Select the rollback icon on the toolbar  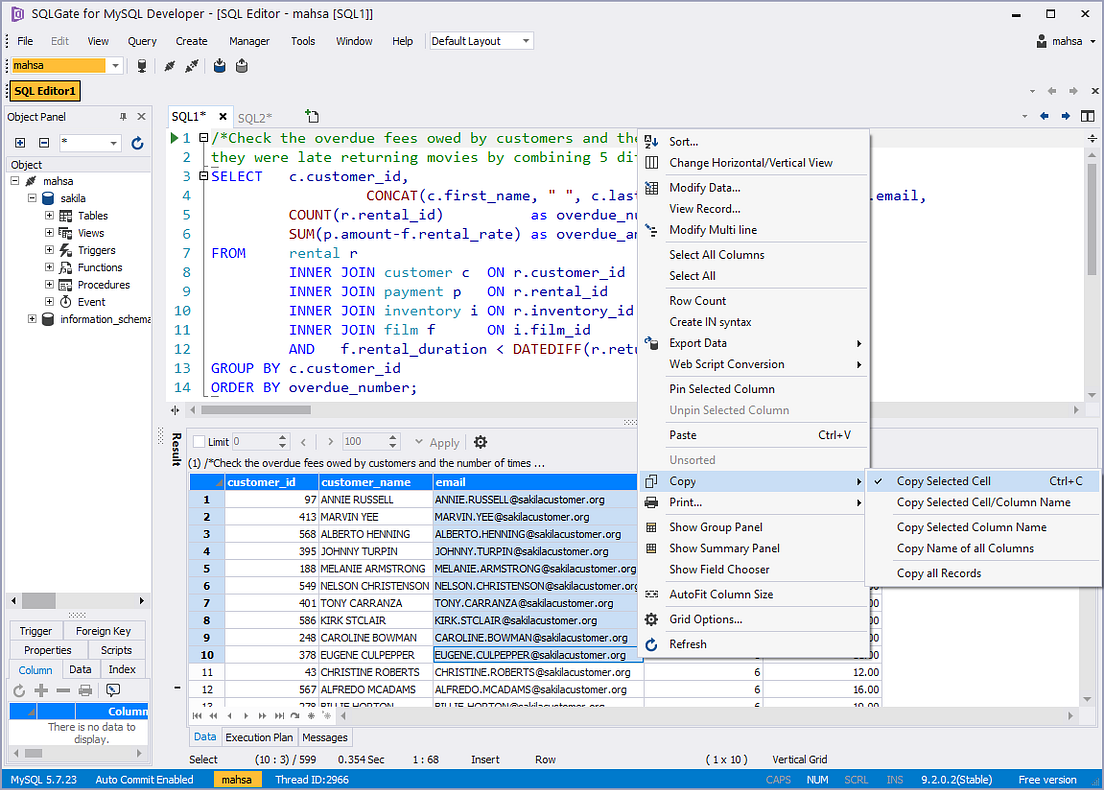(x=241, y=66)
